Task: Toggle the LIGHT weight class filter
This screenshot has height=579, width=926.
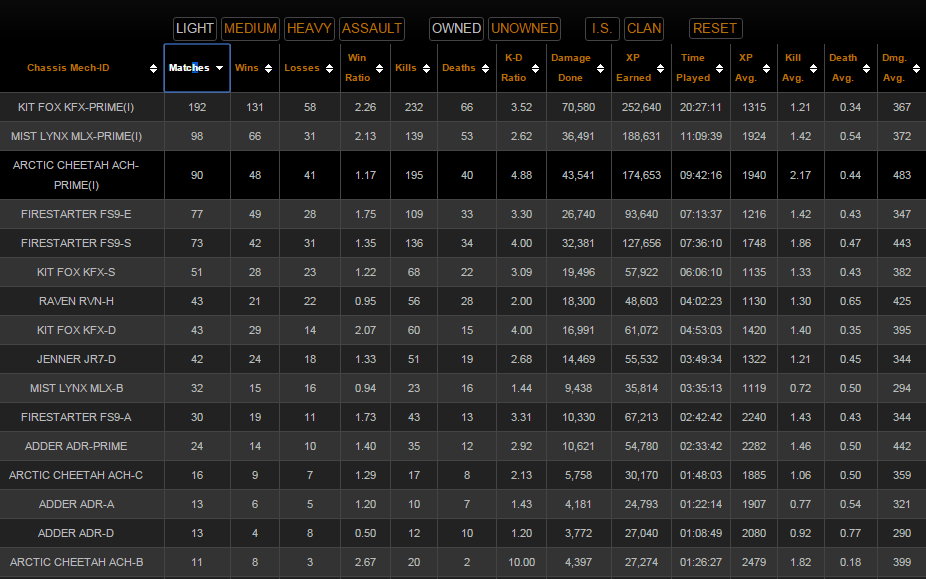Action: (195, 28)
